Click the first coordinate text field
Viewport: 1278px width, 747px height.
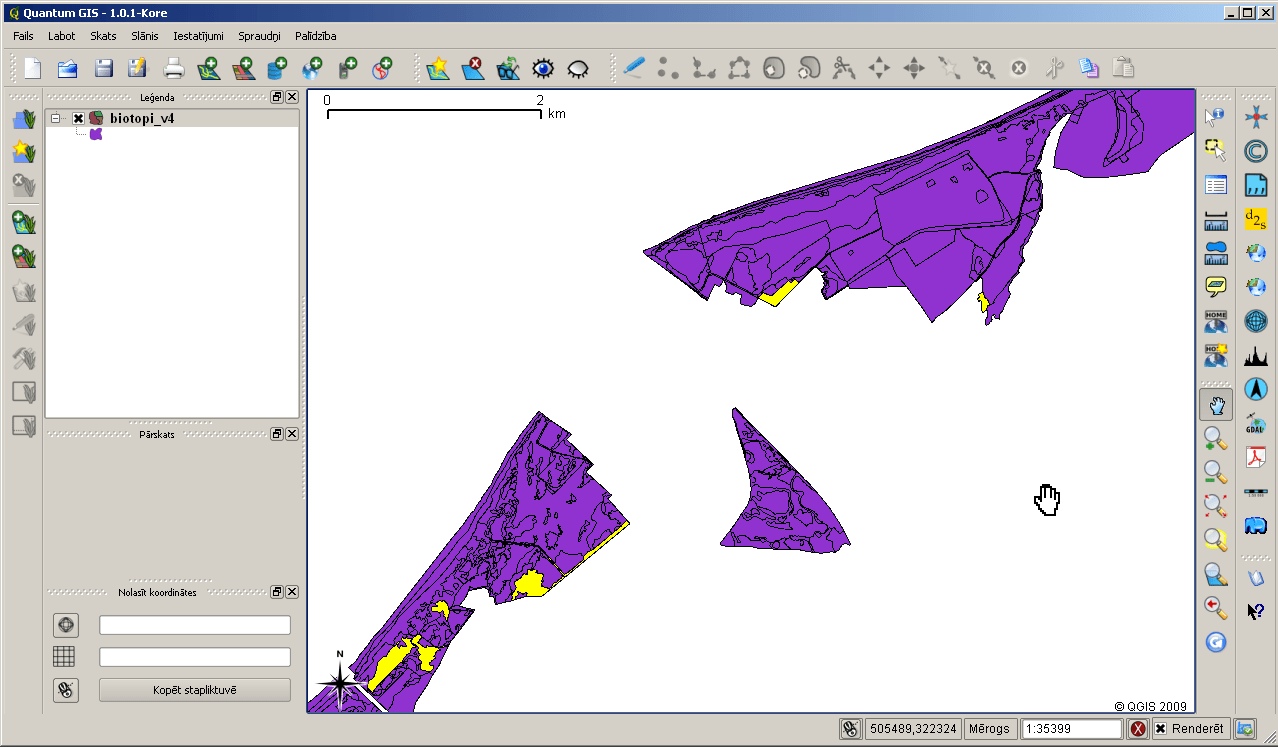(x=195, y=625)
